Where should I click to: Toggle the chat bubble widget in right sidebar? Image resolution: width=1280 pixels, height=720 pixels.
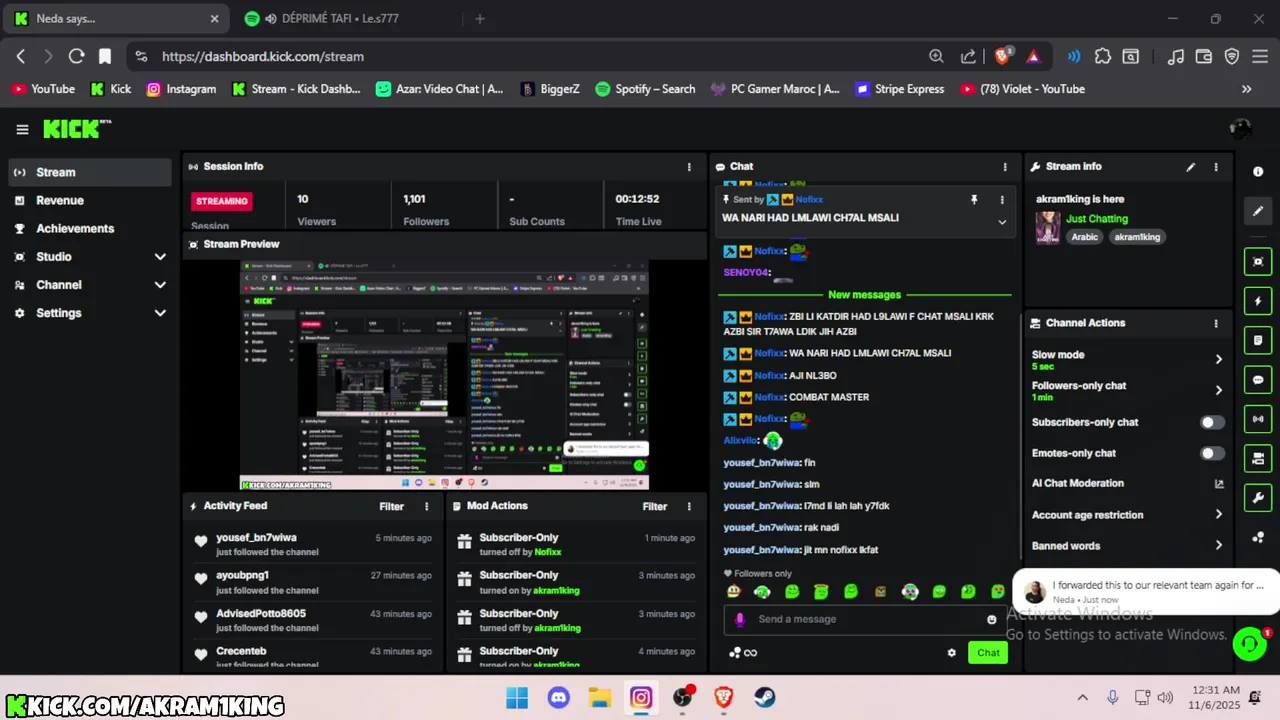click(1258, 380)
